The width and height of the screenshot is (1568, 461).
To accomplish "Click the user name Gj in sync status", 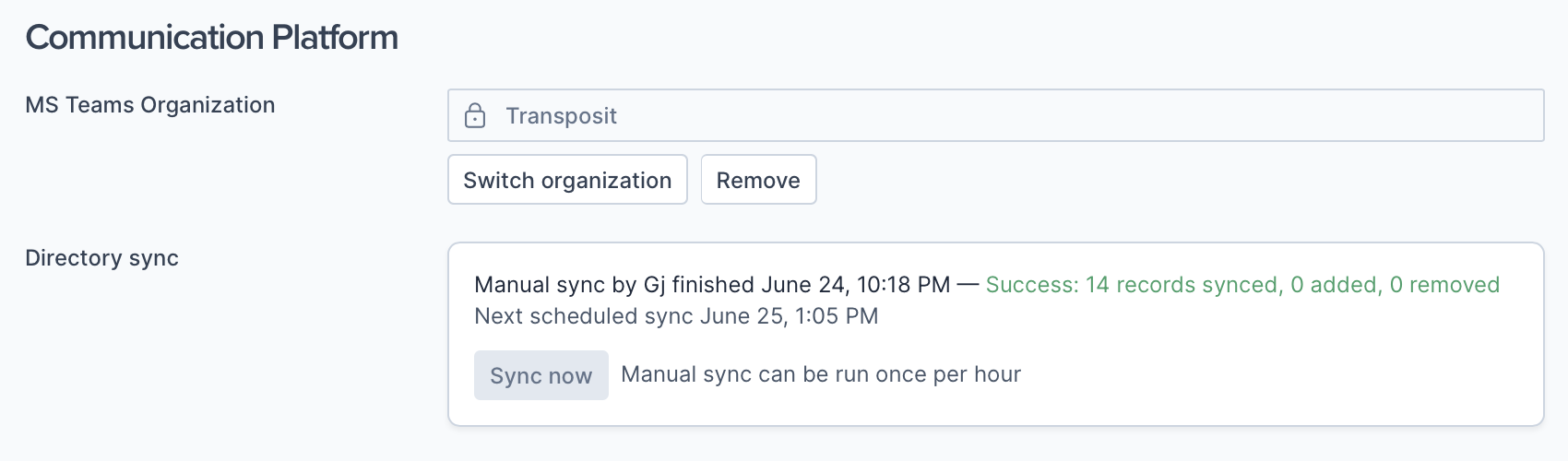I will coord(654,285).
